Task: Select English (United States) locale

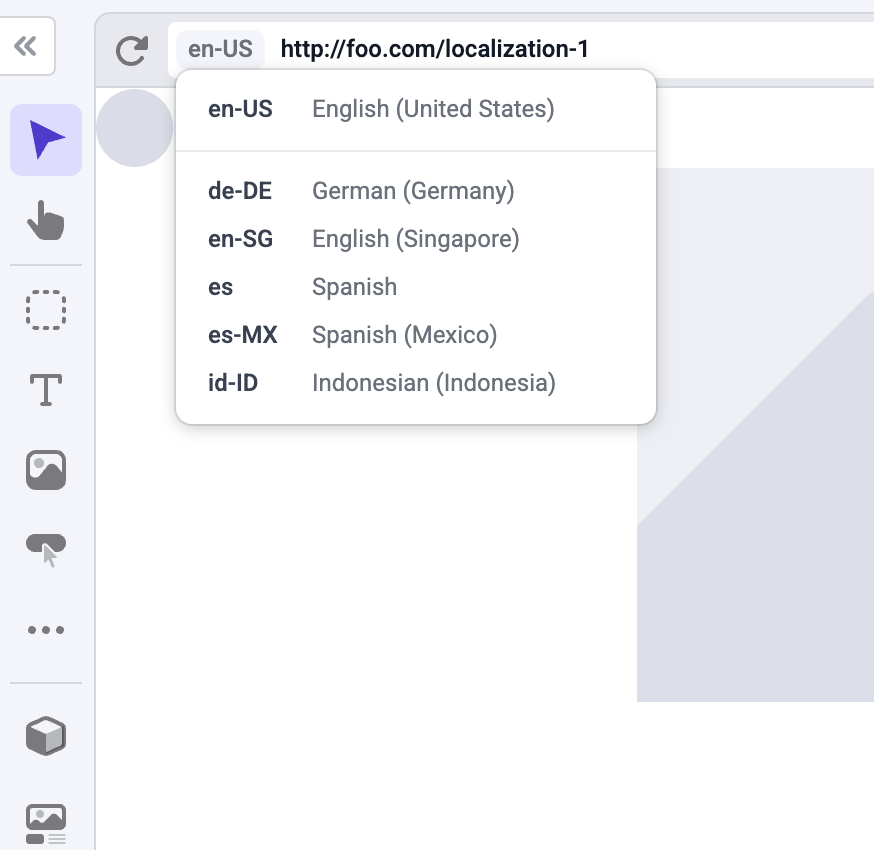Action: [400, 109]
